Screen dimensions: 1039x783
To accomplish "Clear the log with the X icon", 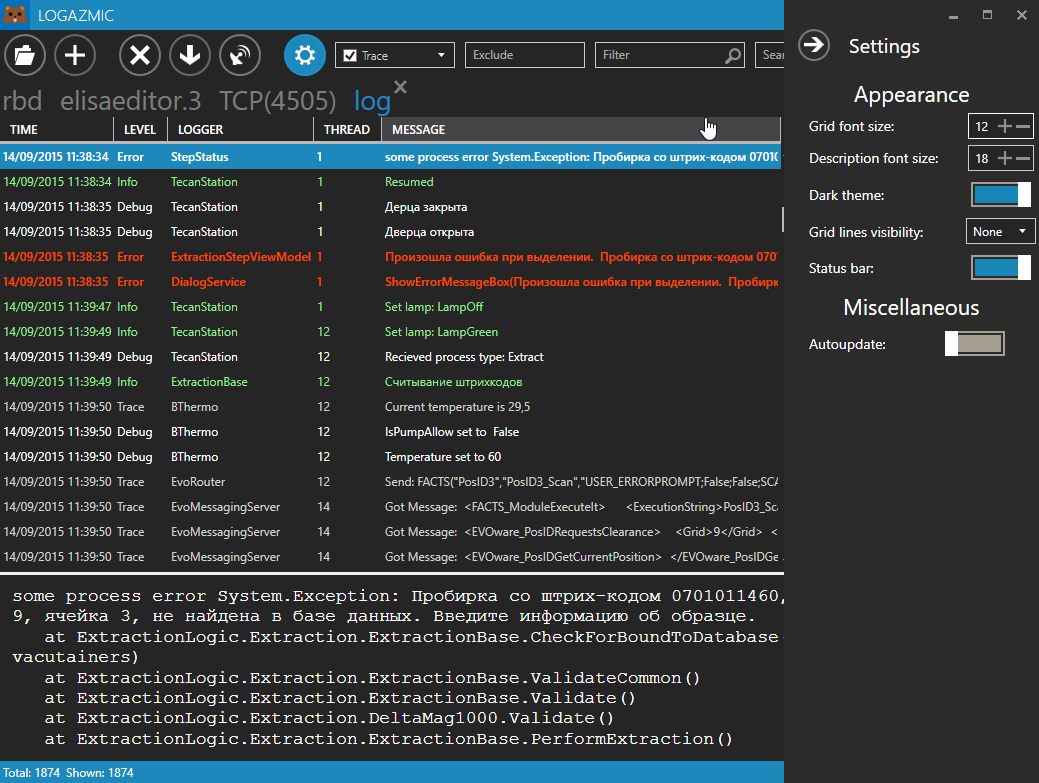I will [140, 55].
